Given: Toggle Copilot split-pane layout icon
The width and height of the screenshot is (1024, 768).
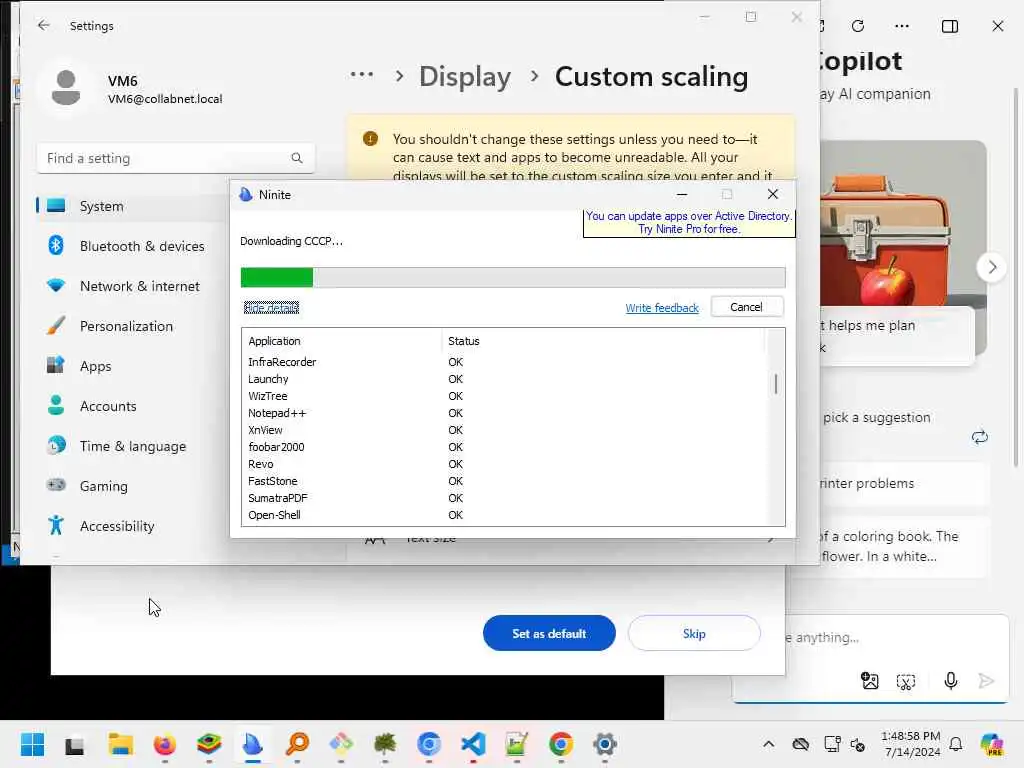Looking at the screenshot, I should pyautogui.click(x=950, y=26).
